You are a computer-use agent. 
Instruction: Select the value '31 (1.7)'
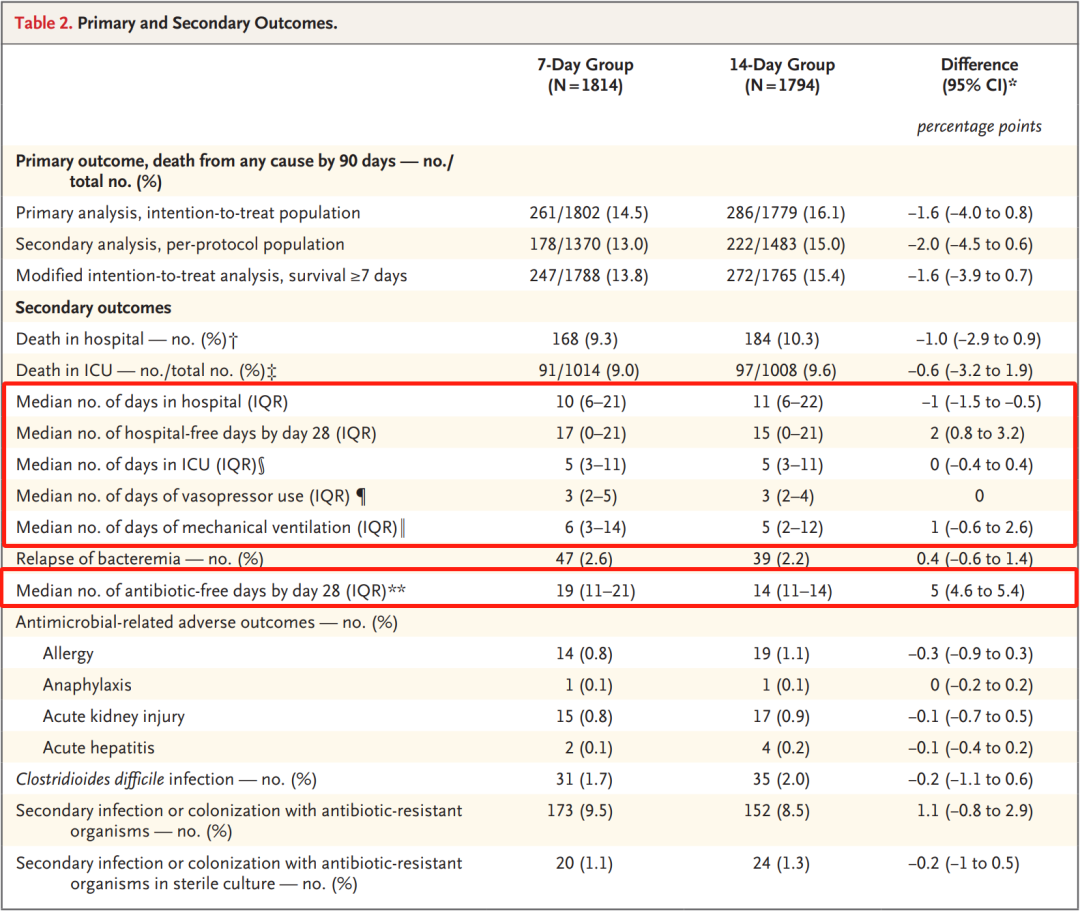(584, 779)
